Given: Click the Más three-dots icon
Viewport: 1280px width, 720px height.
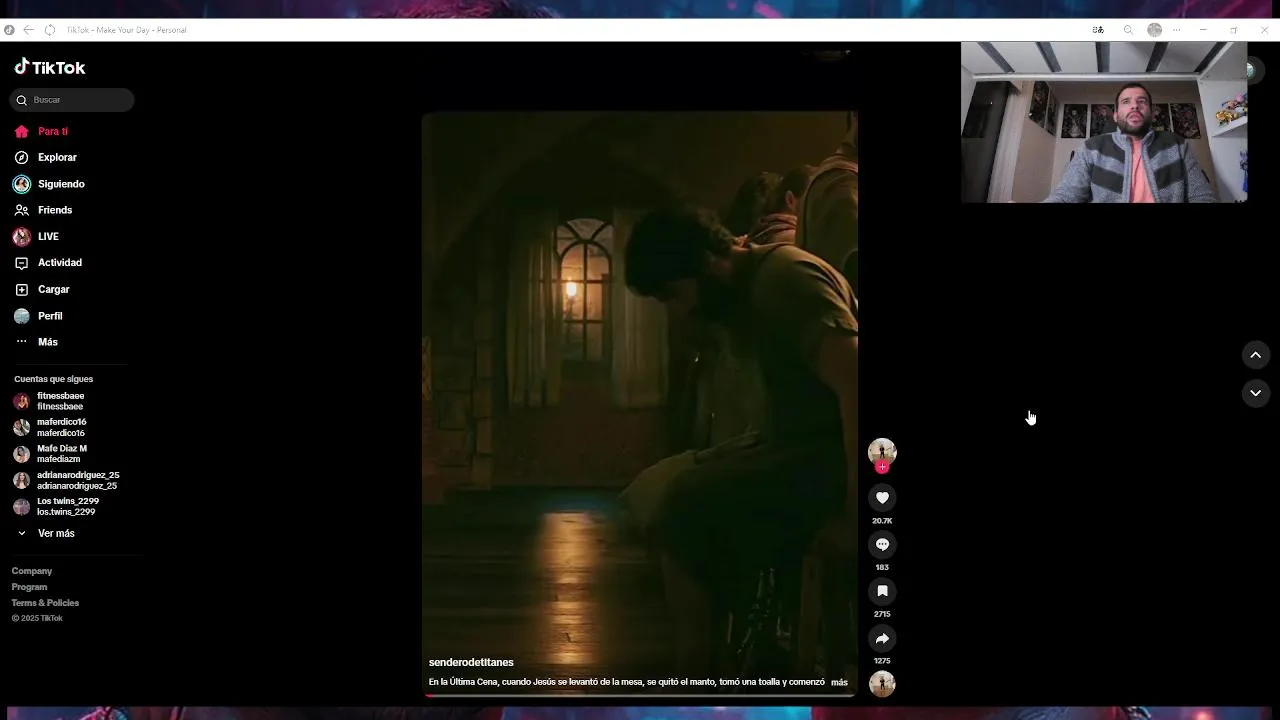Looking at the screenshot, I should point(22,342).
